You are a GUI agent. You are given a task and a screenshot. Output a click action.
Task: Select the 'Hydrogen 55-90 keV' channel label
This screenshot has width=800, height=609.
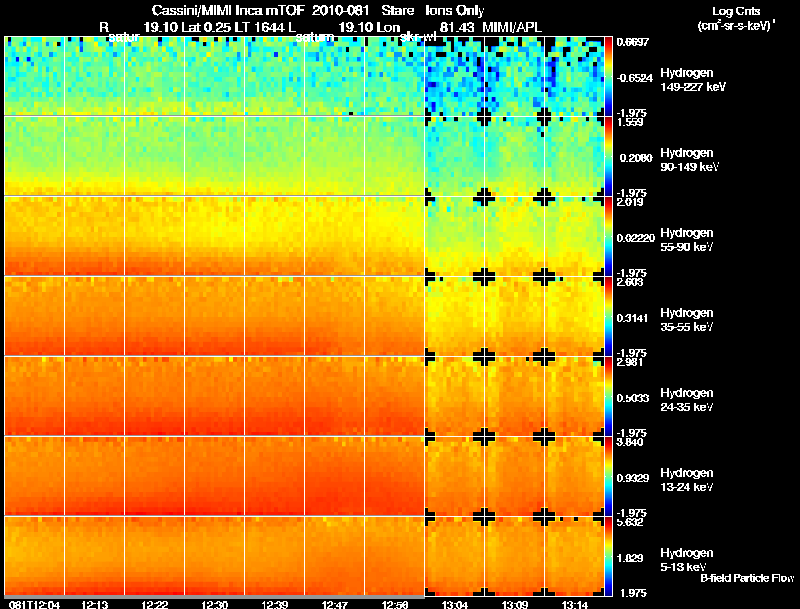(x=687, y=240)
